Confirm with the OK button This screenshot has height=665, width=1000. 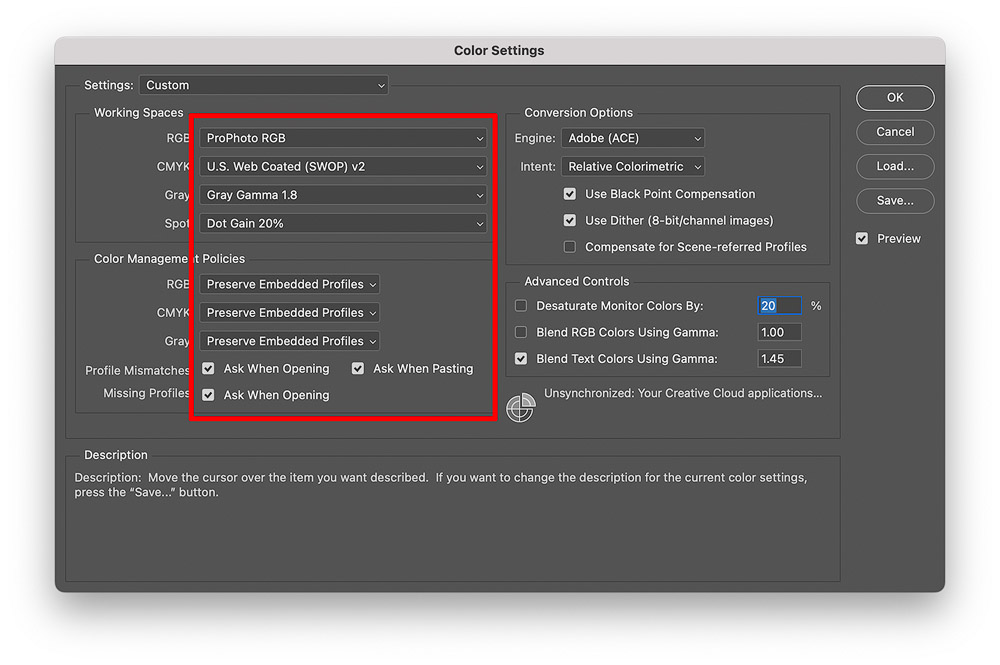[895, 98]
